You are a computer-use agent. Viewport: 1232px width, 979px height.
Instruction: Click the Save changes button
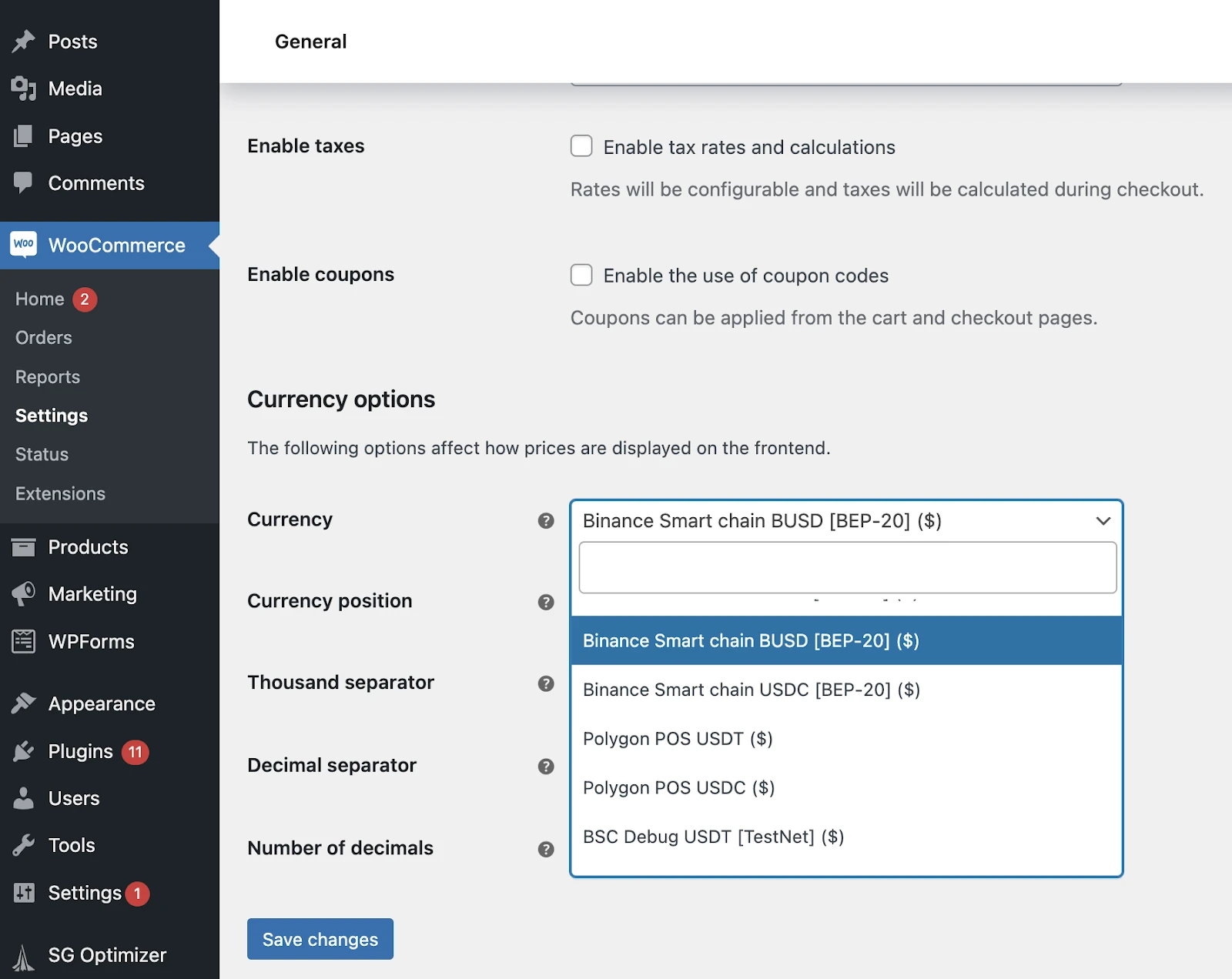320,939
